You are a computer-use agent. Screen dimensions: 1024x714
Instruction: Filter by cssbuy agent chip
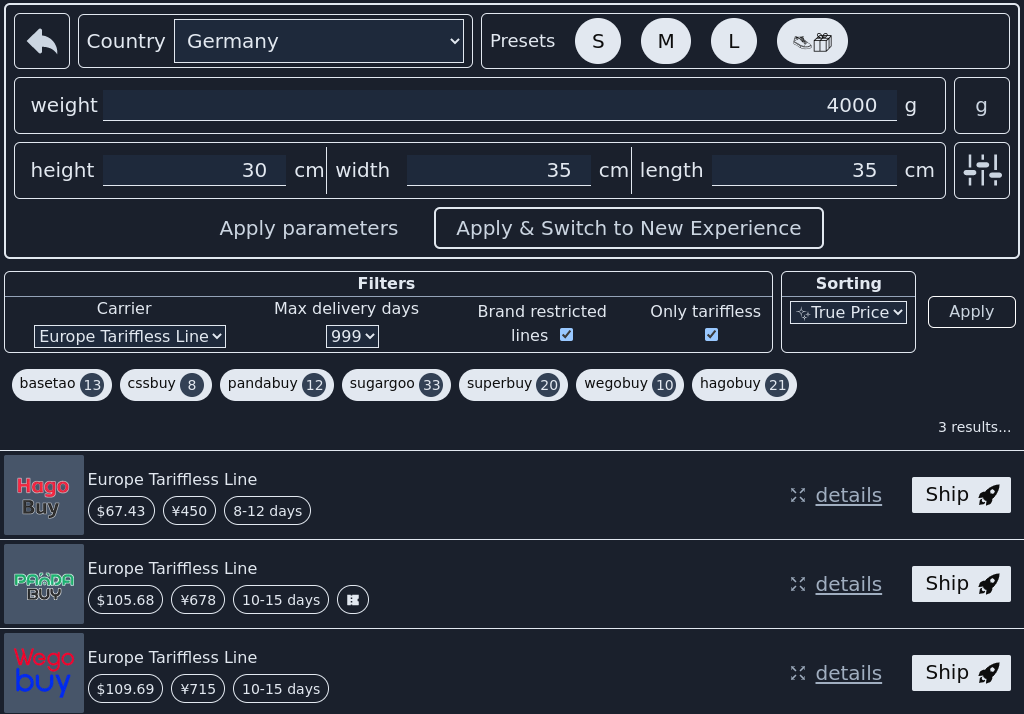165,384
